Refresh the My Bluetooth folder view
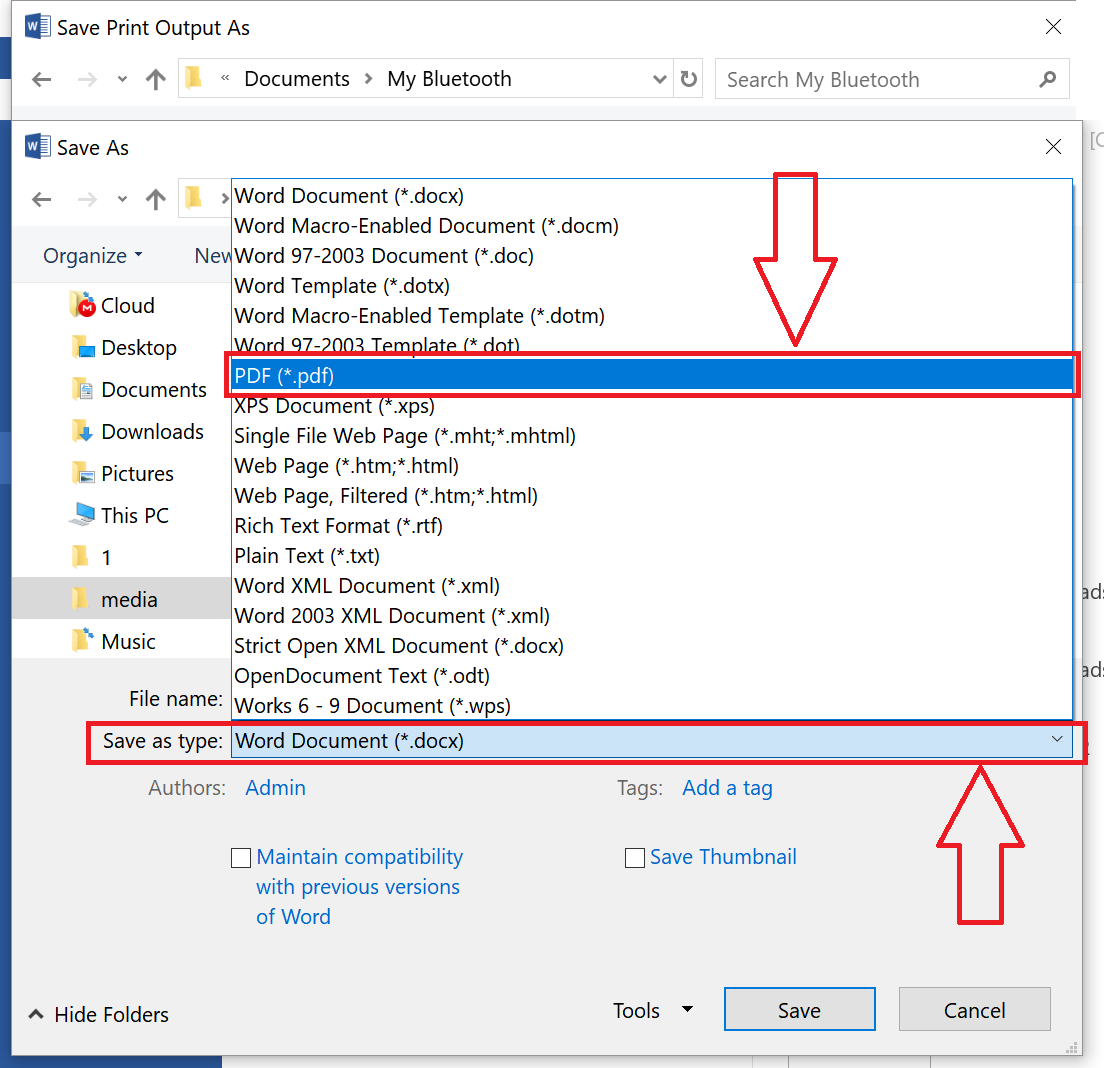 click(x=689, y=79)
